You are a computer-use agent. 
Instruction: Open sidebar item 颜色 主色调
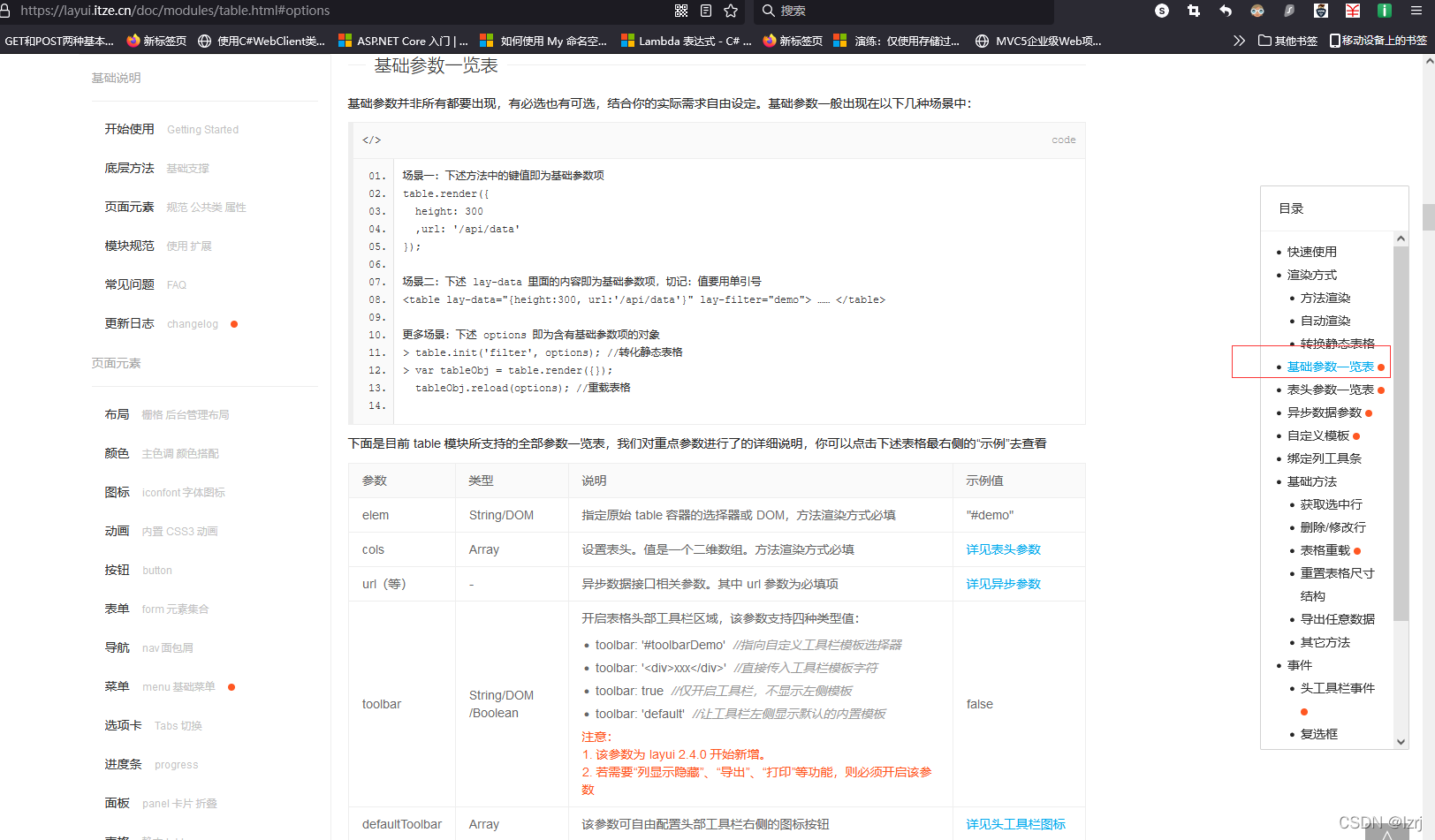(162, 453)
